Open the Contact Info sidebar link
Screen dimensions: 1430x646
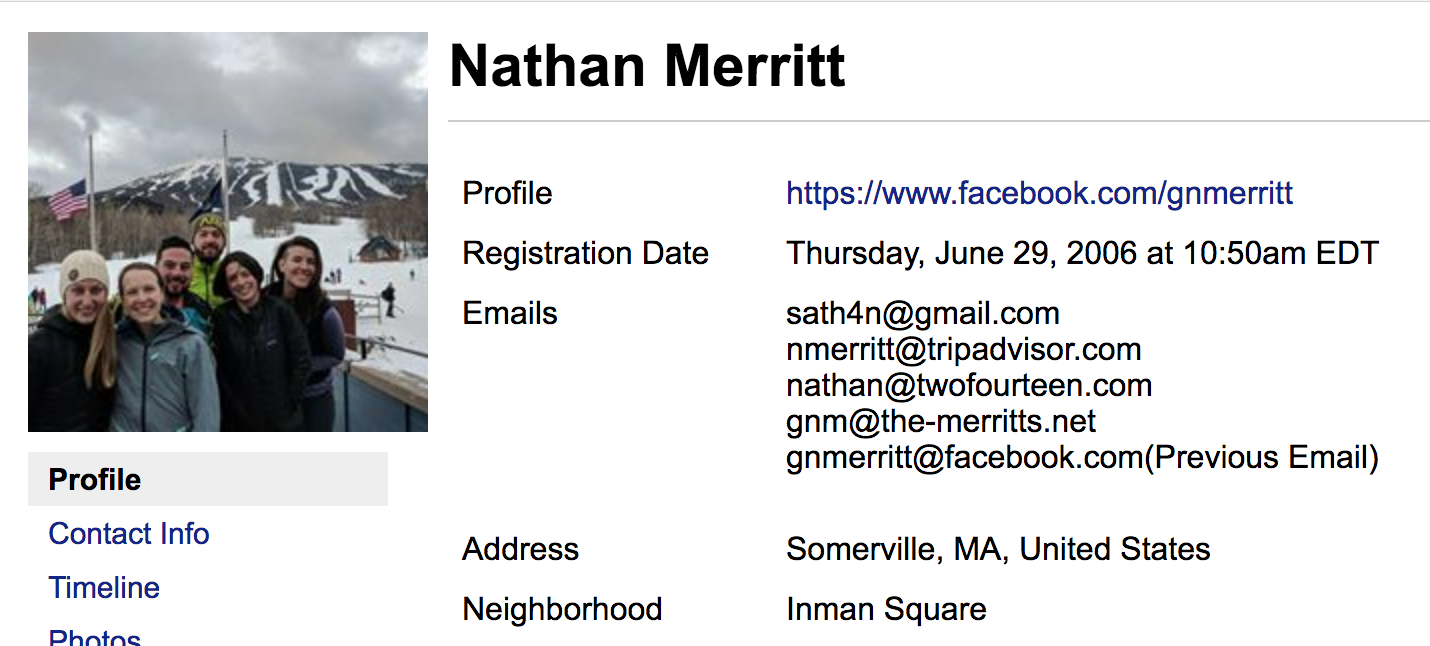[x=129, y=533]
